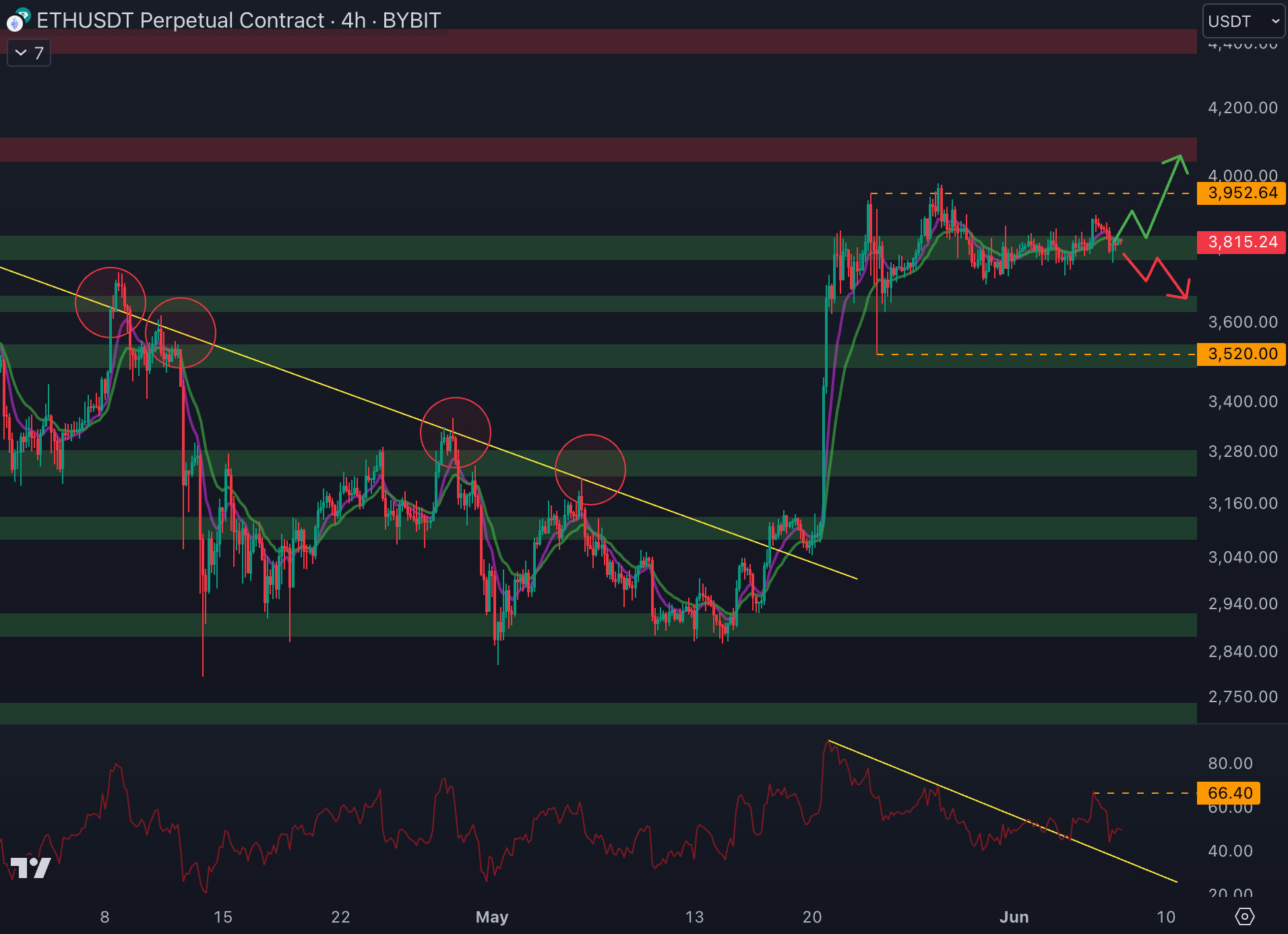Screen dimensions: 1288x934
Task: Open the USDT currency dropdown
Action: click(x=1243, y=22)
